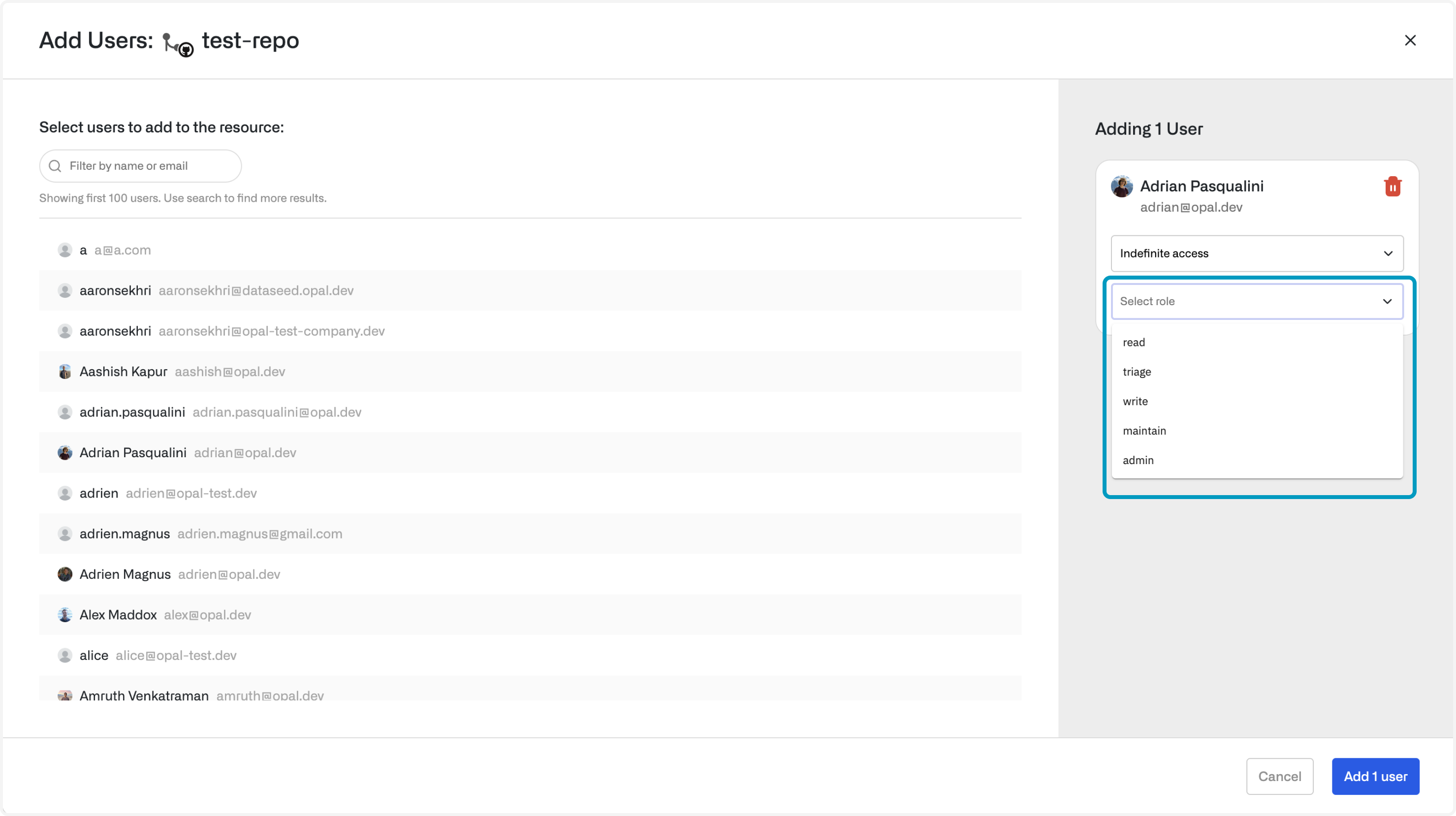Screen dimensions: 1456x816
Task: Click Adrien Magnus's profile avatar
Action: click(65, 574)
